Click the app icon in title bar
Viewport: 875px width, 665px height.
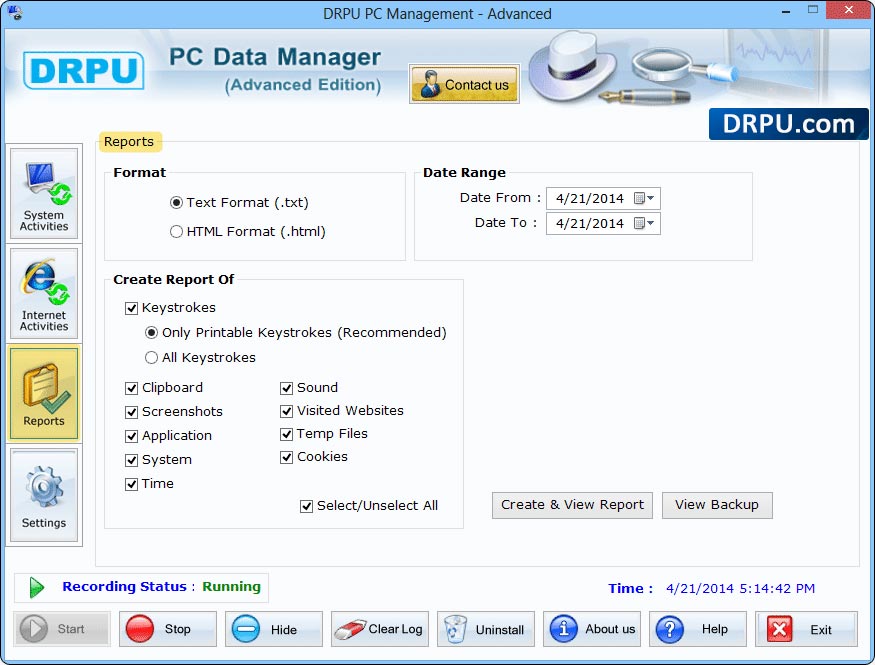pyautogui.click(x=15, y=12)
